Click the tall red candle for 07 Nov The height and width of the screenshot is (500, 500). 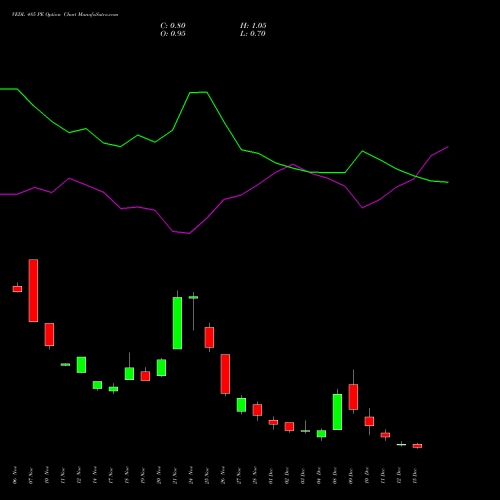coord(33,290)
